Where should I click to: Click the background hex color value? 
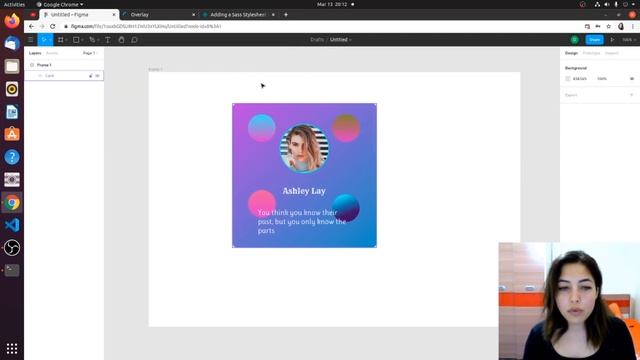(580, 78)
